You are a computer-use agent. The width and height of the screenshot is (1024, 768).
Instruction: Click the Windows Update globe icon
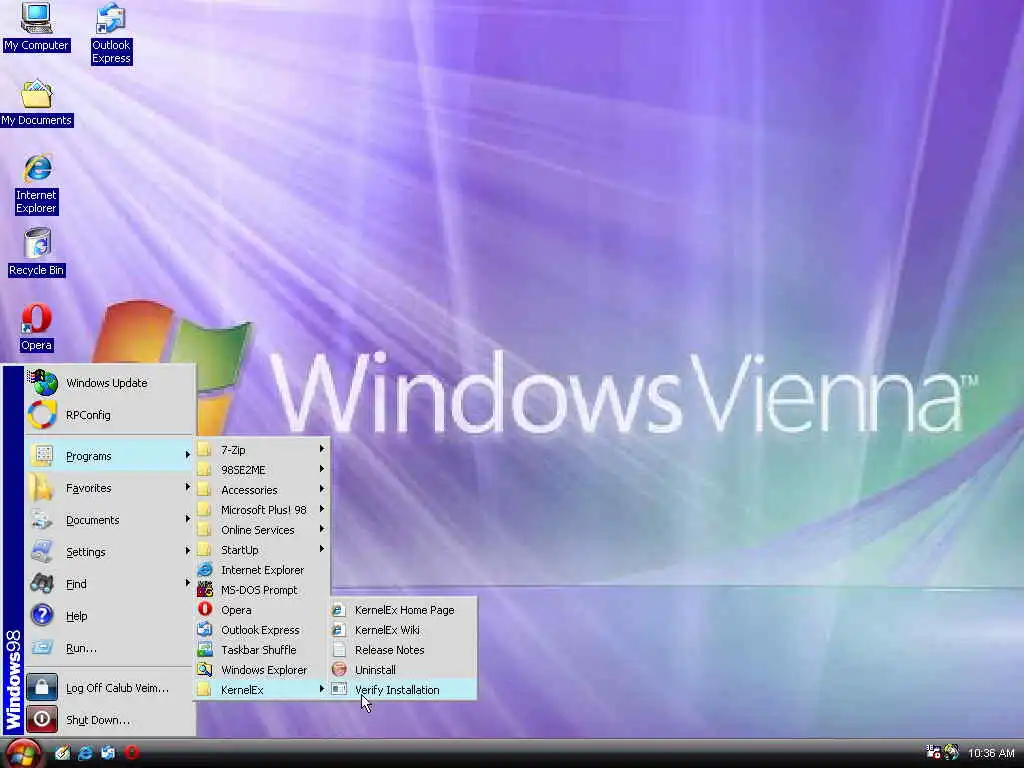42,383
